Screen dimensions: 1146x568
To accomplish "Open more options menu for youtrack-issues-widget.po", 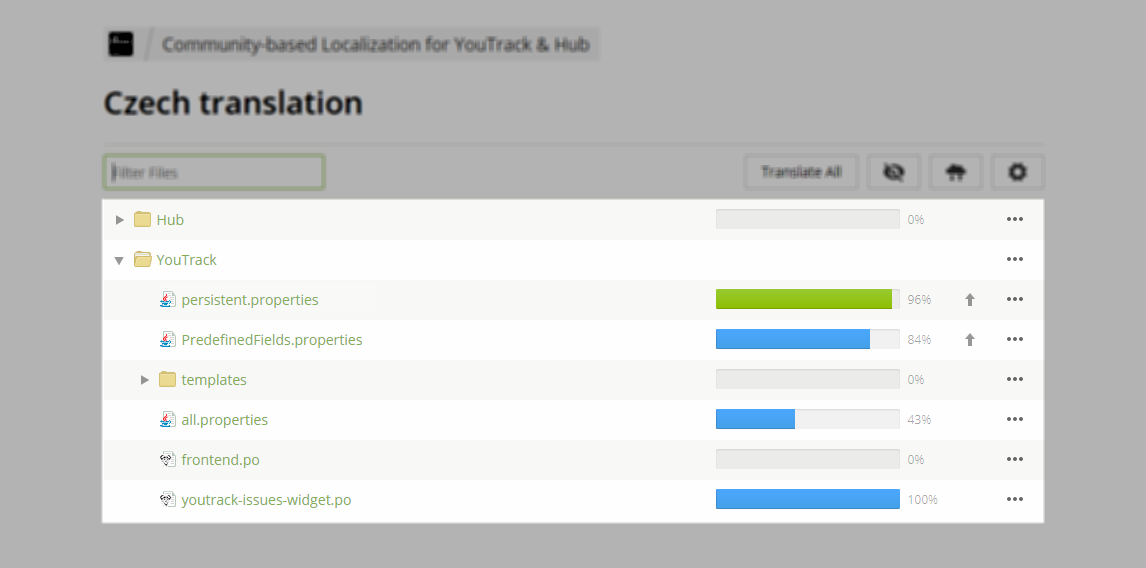I will pos(1014,499).
